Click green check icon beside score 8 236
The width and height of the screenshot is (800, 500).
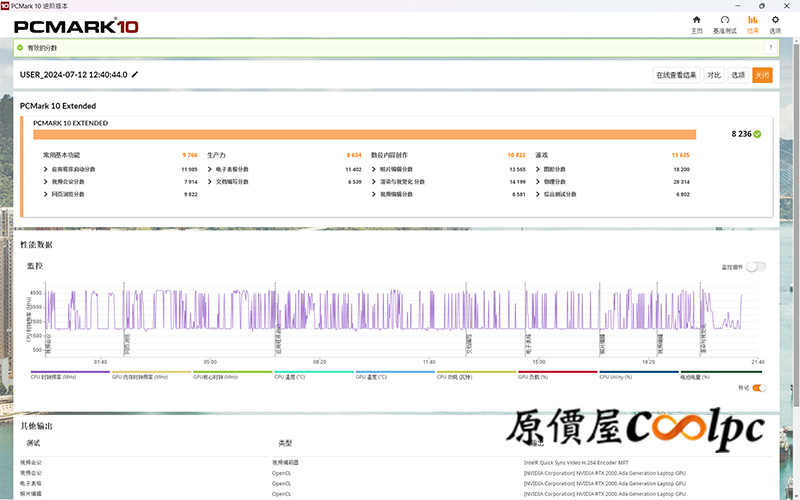coord(757,134)
